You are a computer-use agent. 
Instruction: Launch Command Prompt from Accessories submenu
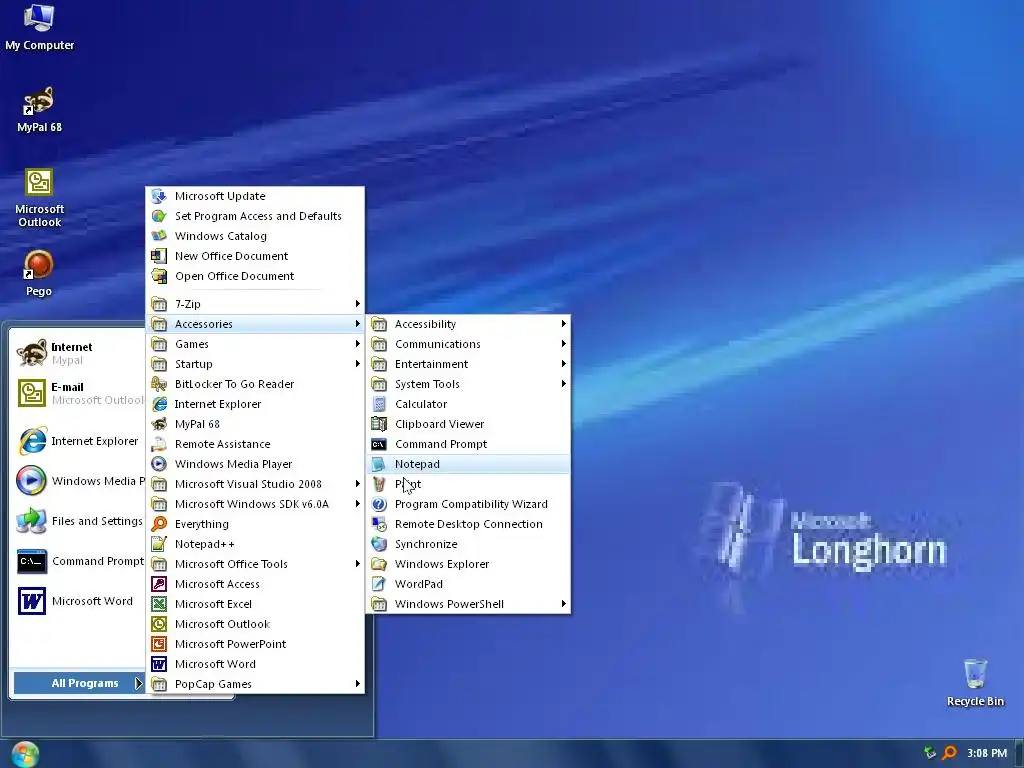(468, 444)
